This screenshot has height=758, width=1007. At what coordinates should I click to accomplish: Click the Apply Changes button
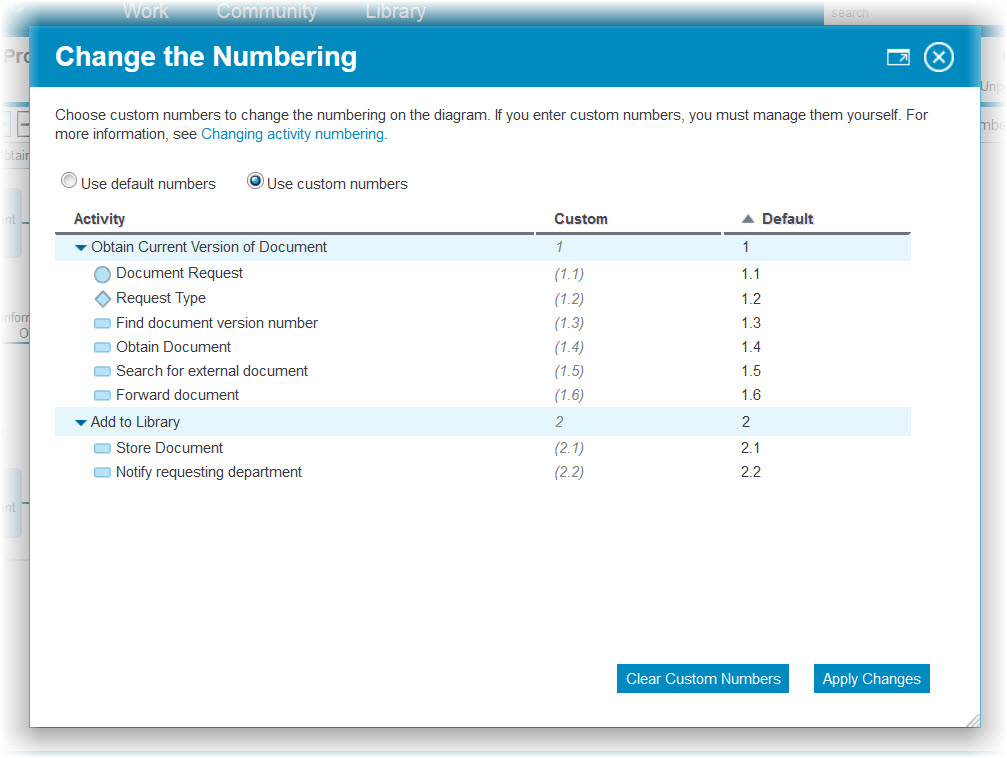pos(871,678)
